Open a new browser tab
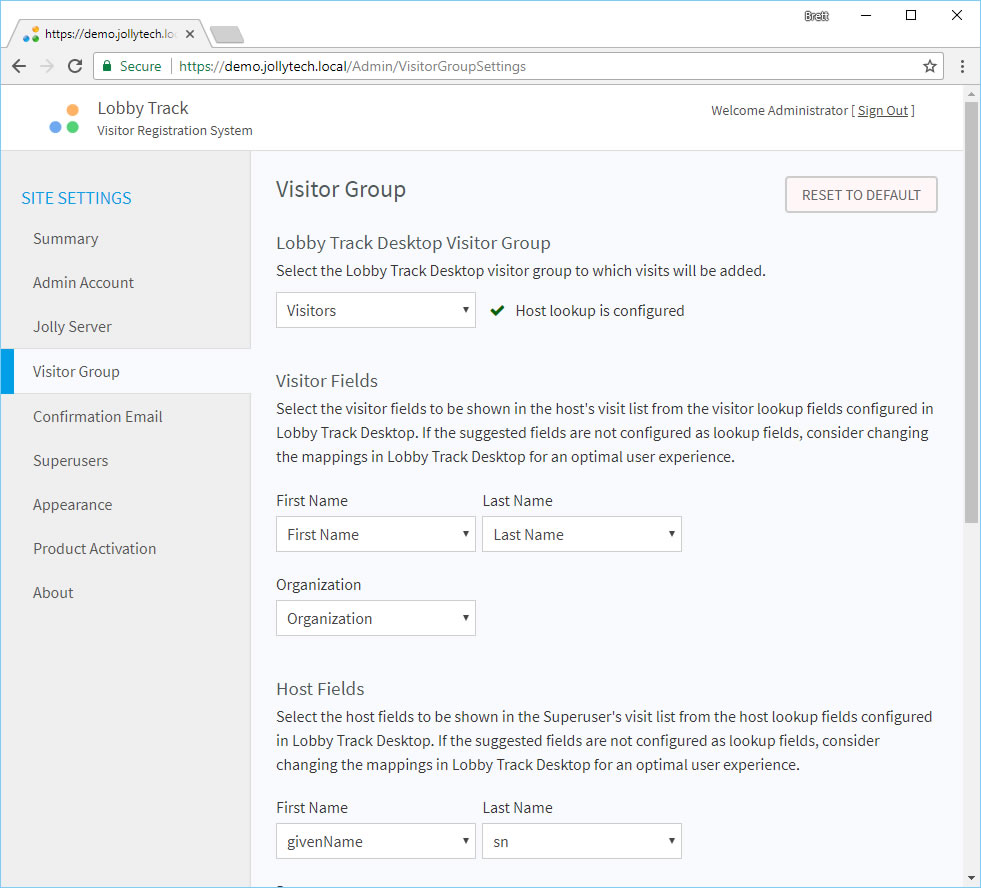Viewport: 981px width, 888px height. (x=226, y=34)
